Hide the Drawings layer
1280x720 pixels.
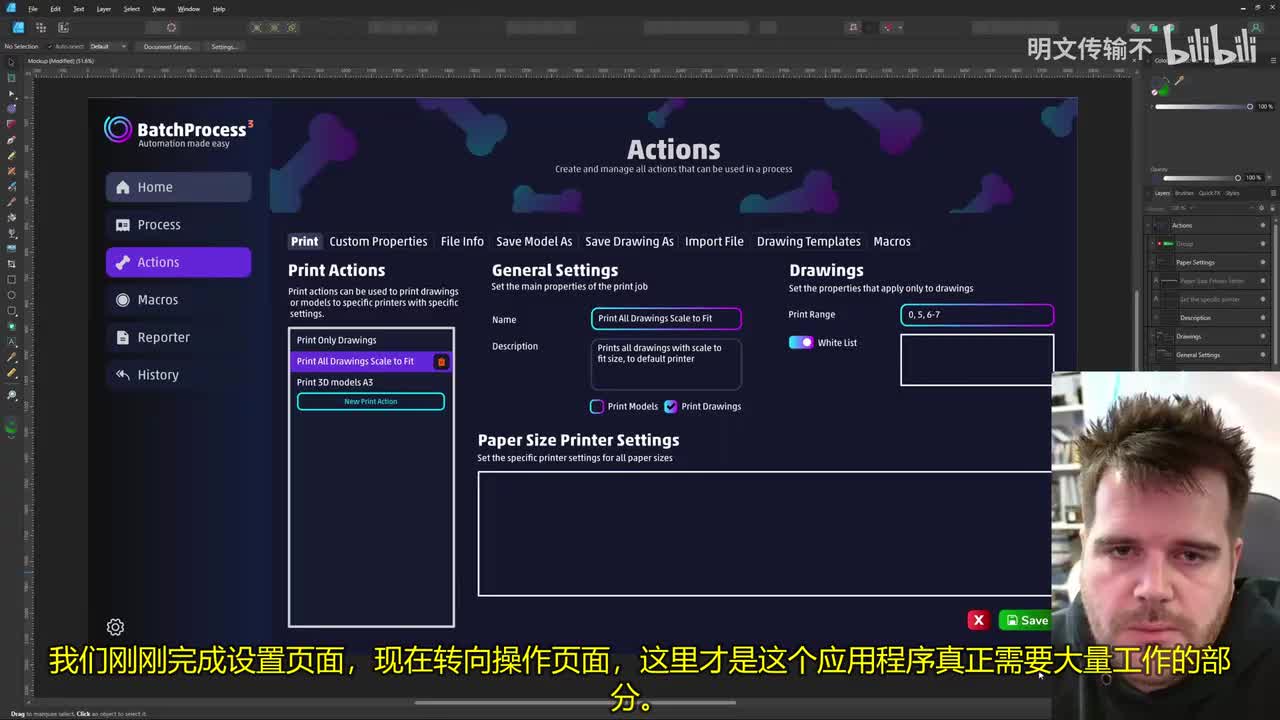(1262, 336)
